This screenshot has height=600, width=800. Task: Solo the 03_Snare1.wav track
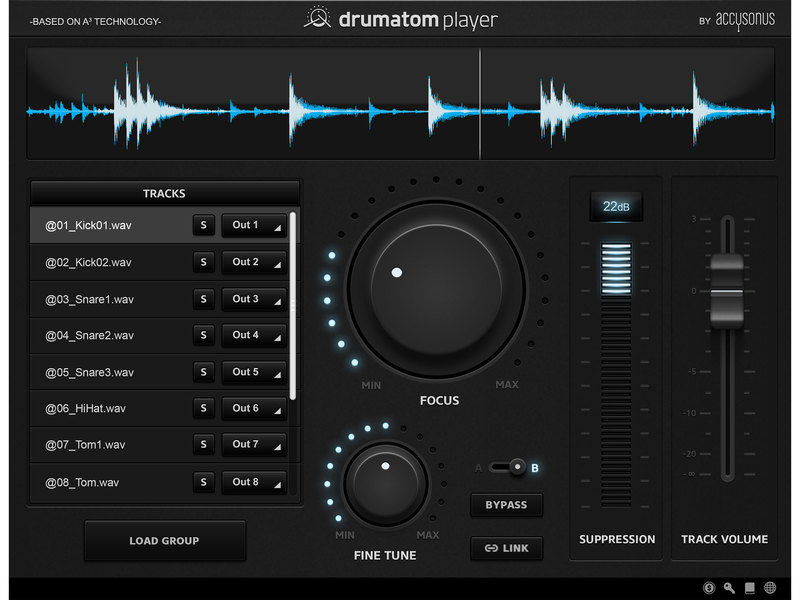click(x=203, y=299)
